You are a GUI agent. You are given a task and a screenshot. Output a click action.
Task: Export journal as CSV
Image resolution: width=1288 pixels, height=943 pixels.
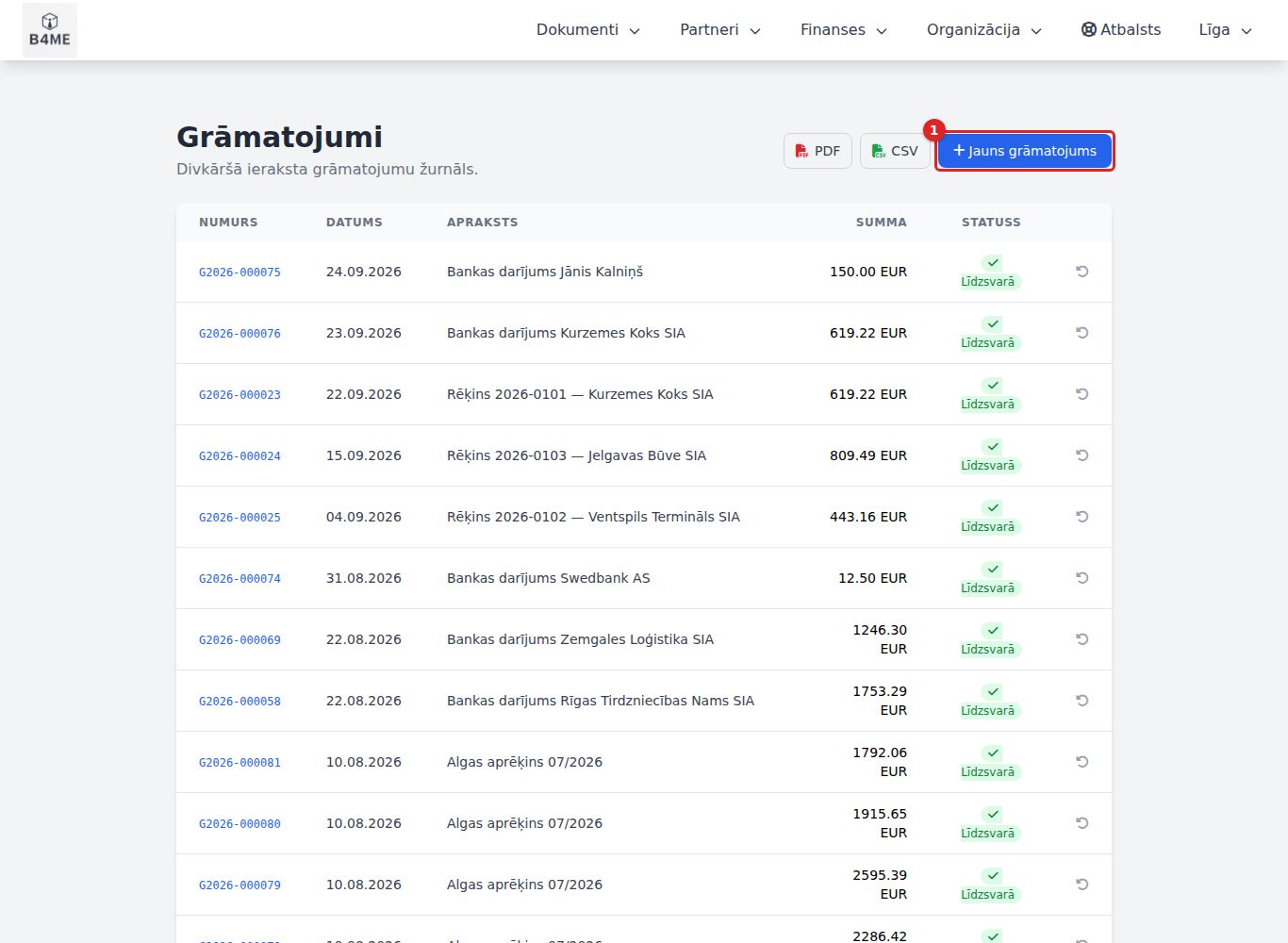click(x=895, y=151)
